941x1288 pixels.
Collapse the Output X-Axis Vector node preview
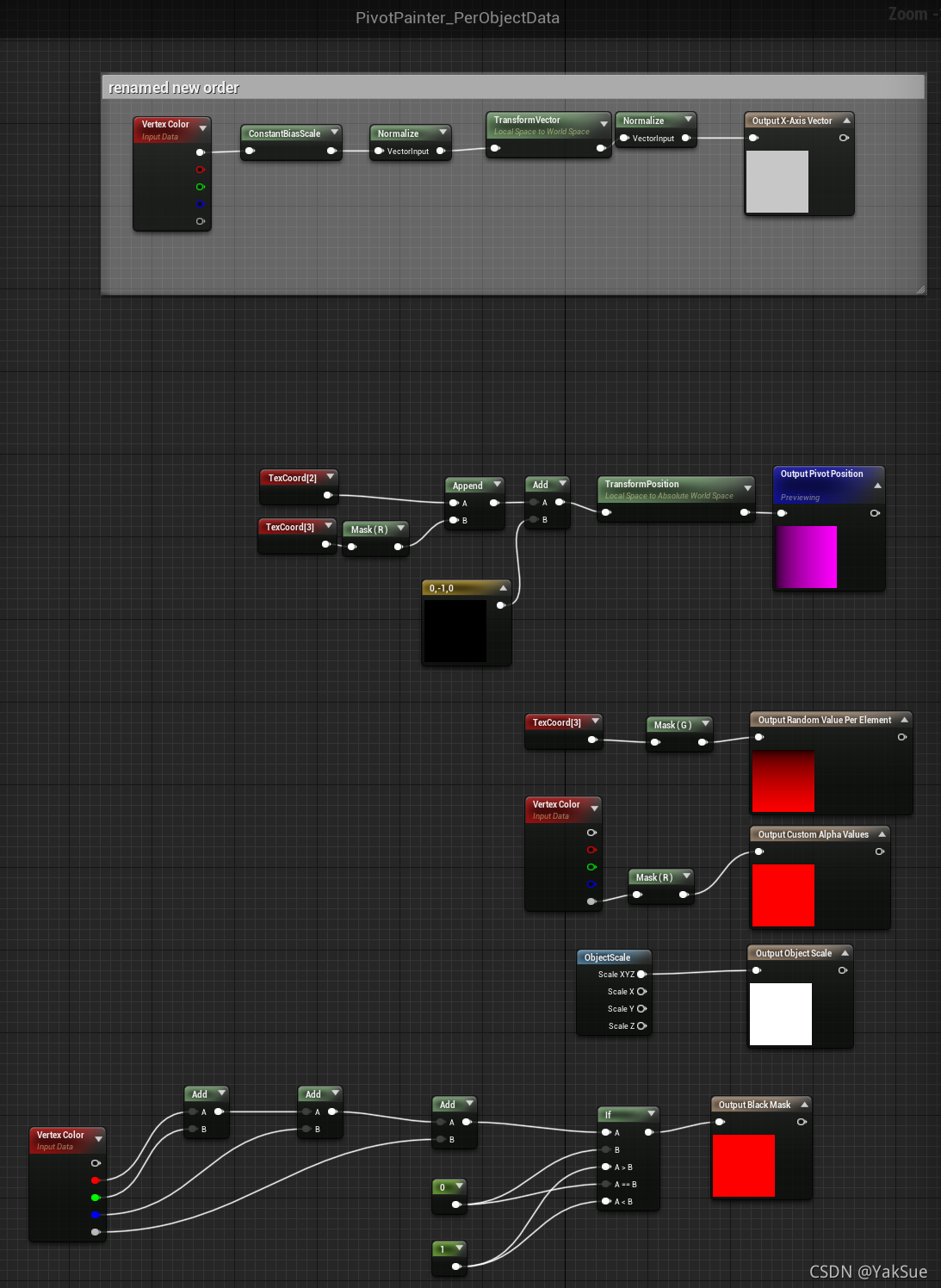click(846, 121)
